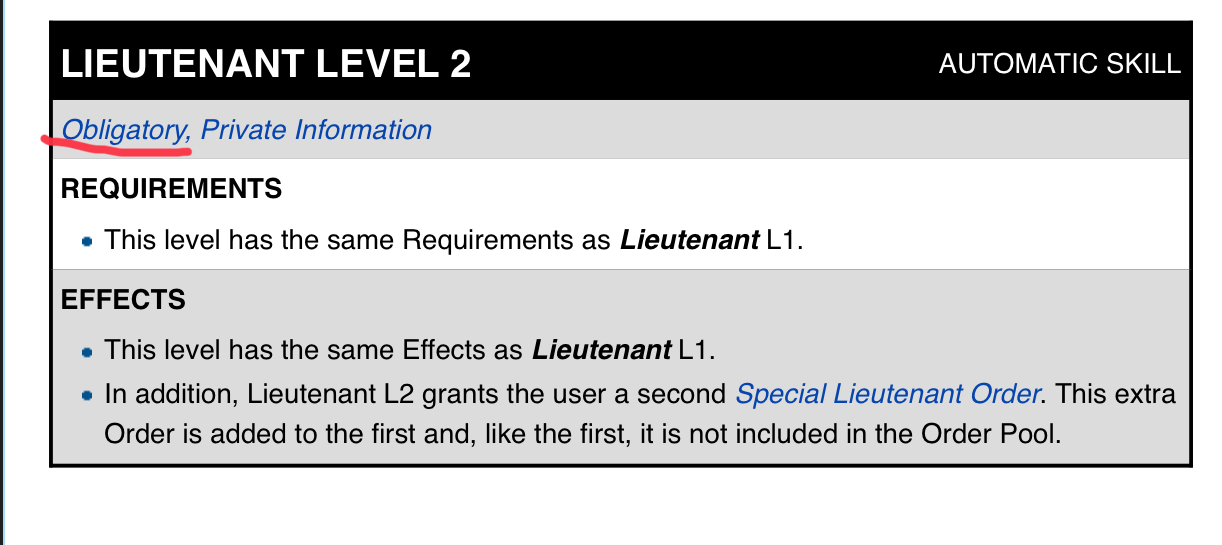Click the Automatic Skill label
Image resolution: width=1222 pixels, height=545 pixels.
coord(1060,65)
